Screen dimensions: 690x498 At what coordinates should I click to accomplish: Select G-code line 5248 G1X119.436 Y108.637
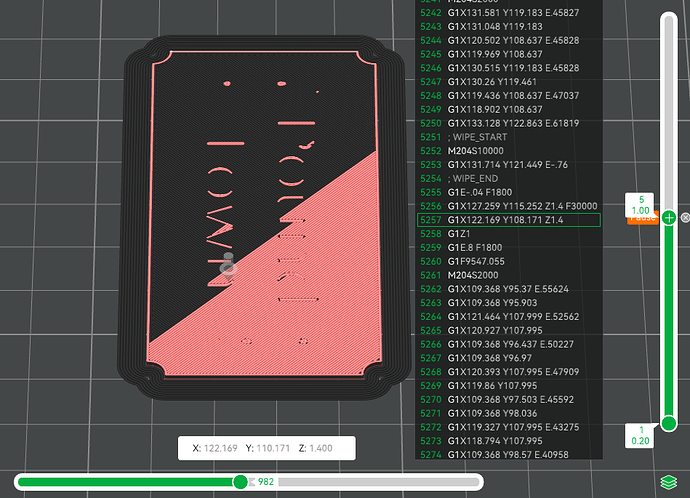(509, 95)
